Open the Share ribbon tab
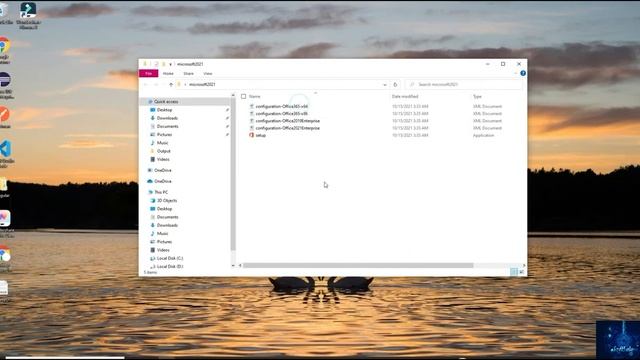Screen dimensions: 640x360 (189, 73)
